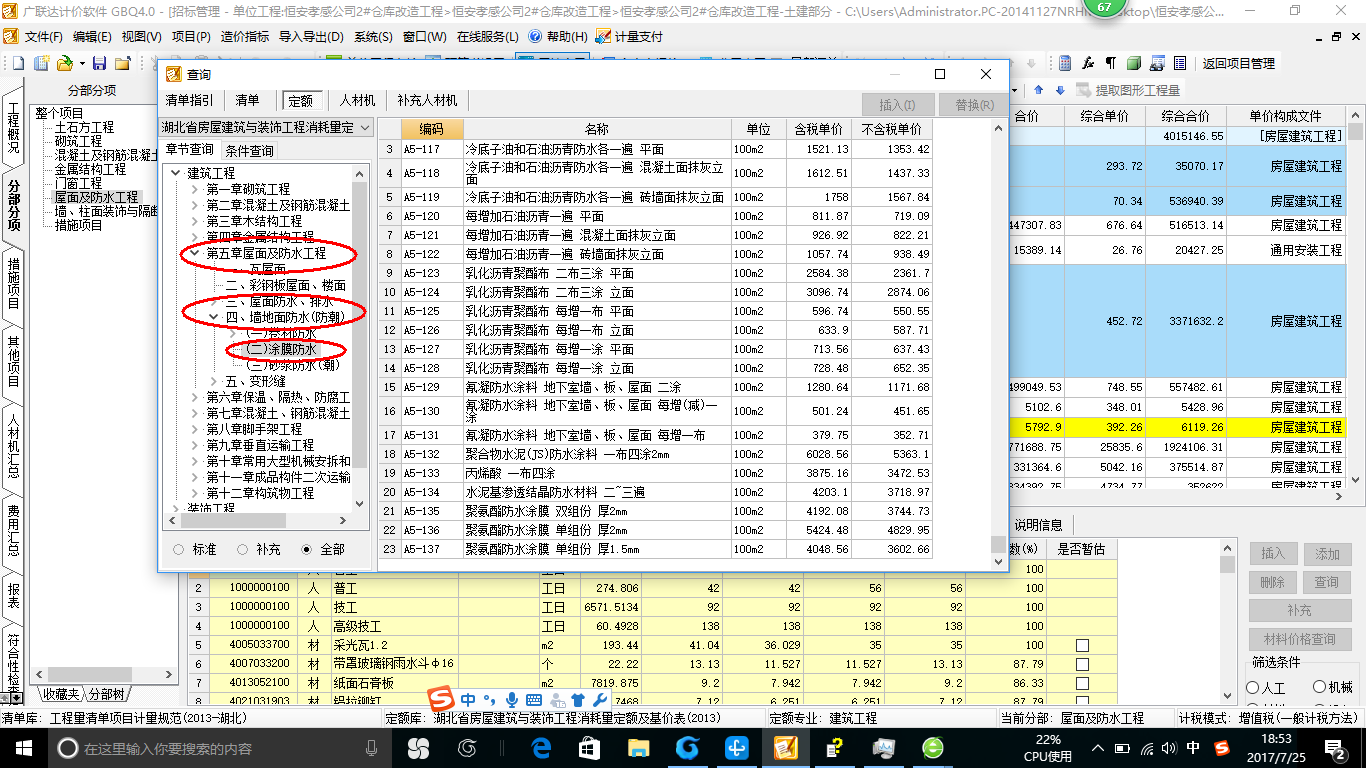The height and width of the screenshot is (768, 1366).
Task: Open File Explorer from the taskbar
Action: pos(638,747)
